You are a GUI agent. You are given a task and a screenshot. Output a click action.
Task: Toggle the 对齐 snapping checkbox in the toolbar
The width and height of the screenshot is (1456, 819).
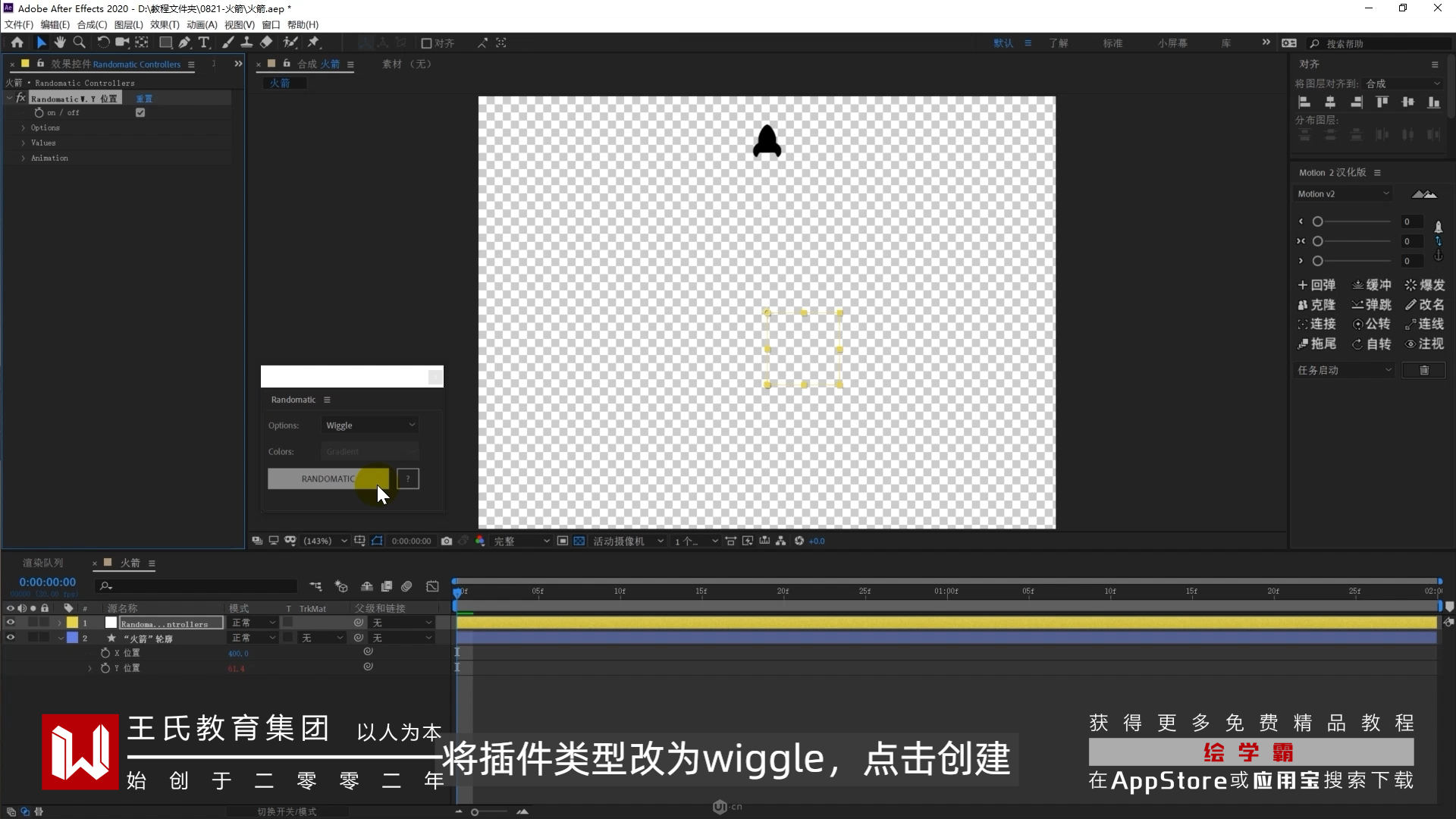click(426, 43)
